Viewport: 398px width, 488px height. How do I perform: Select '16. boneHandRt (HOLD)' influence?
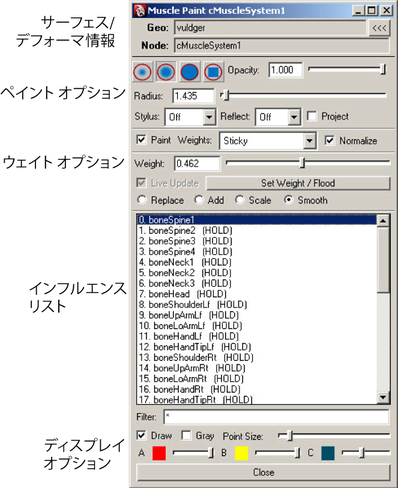tap(257, 389)
